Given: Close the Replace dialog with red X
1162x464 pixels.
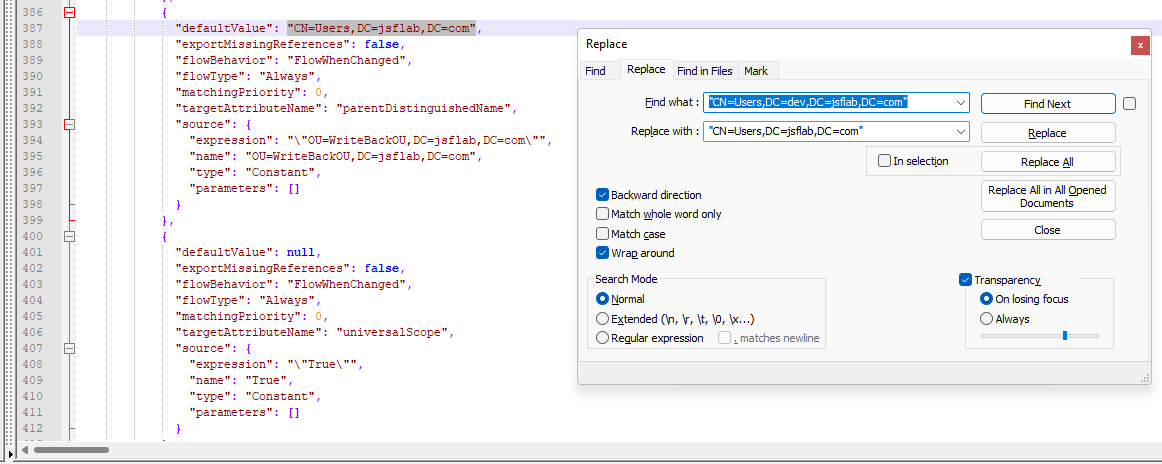Looking at the screenshot, I should click(1141, 45).
